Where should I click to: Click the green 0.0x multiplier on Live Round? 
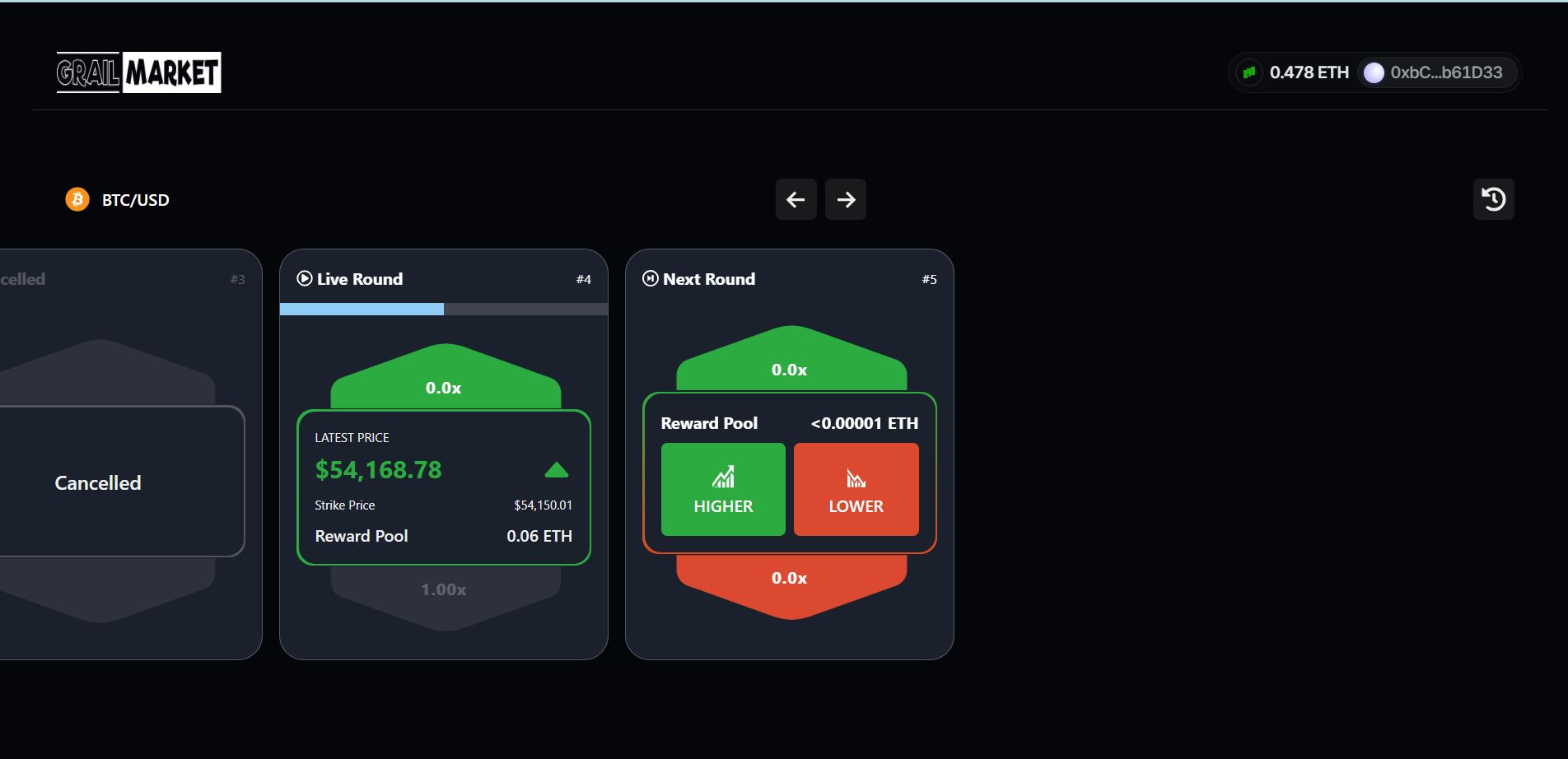pyautogui.click(x=444, y=388)
